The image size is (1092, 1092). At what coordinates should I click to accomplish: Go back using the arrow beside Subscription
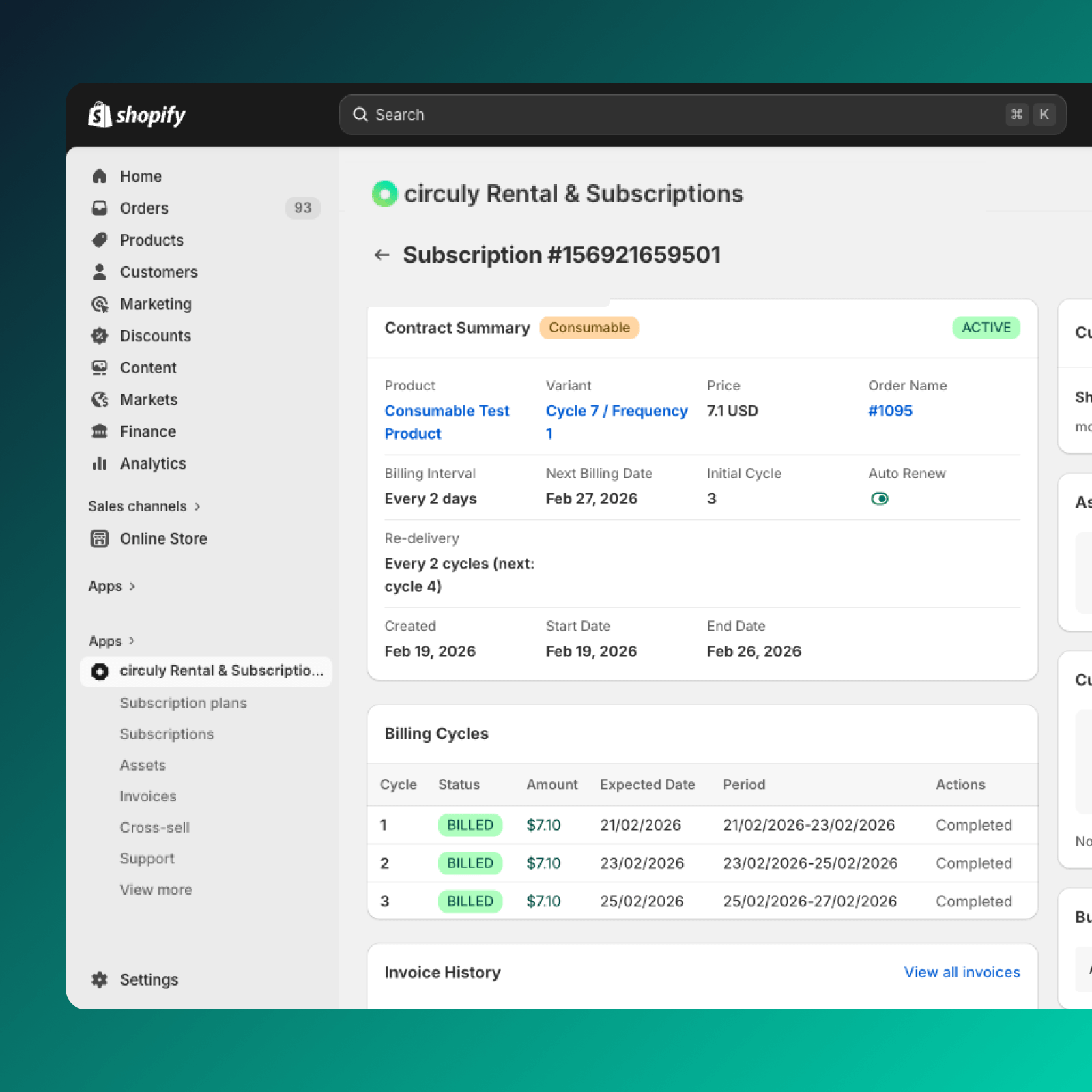[382, 255]
